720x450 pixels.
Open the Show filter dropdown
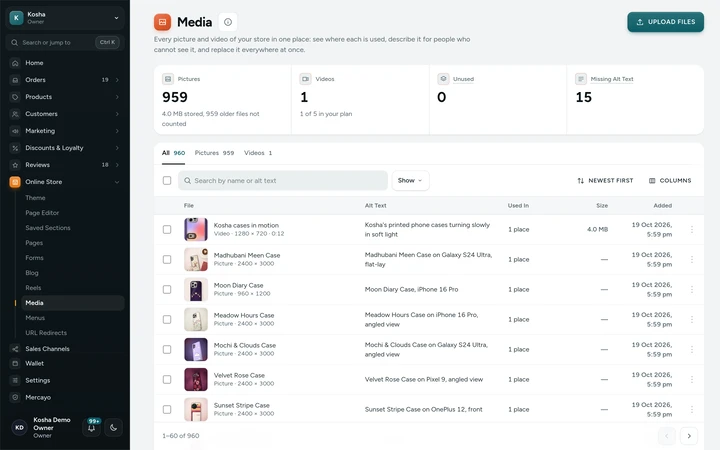click(410, 180)
